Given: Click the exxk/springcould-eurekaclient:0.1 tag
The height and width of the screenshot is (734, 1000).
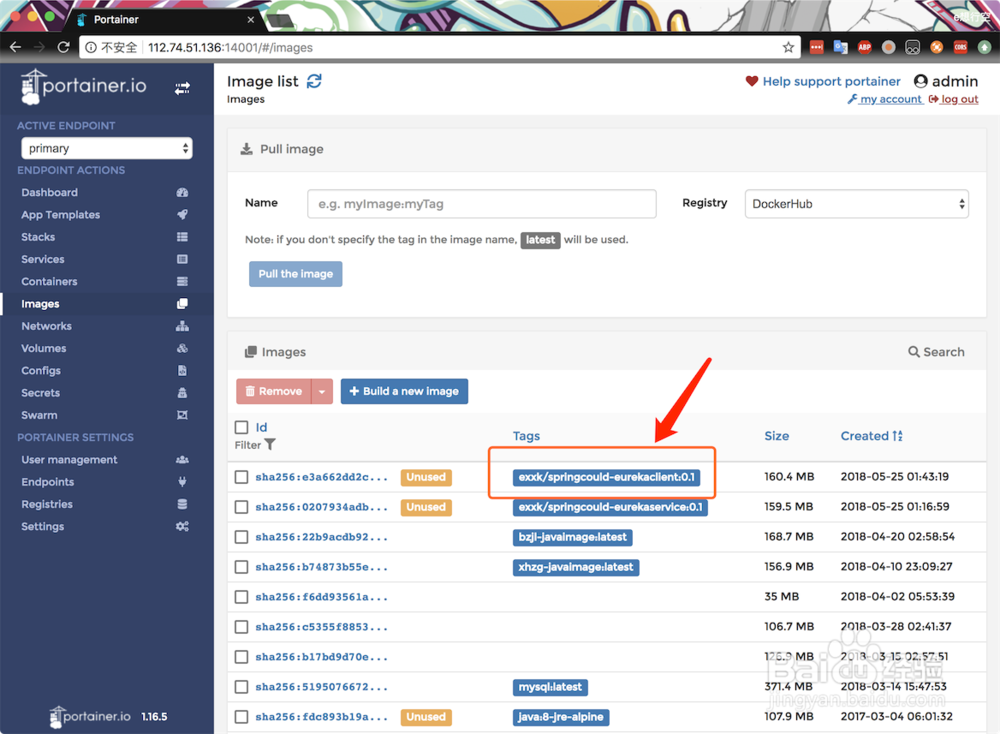Looking at the screenshot, I should coord(607,477).
